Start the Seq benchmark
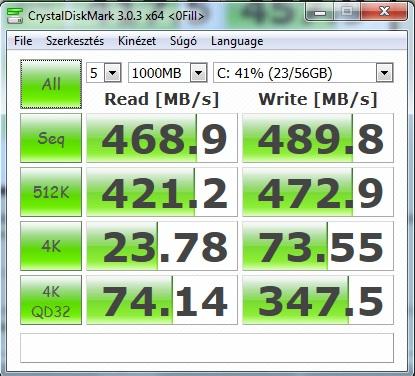 click(x=51, y=138)
